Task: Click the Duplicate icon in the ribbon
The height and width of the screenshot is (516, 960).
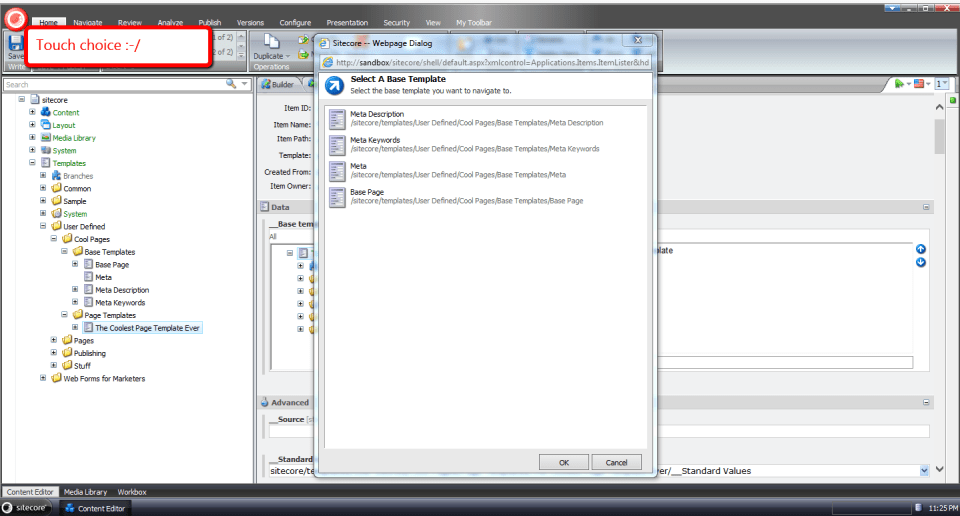Action: coord(271,42)
